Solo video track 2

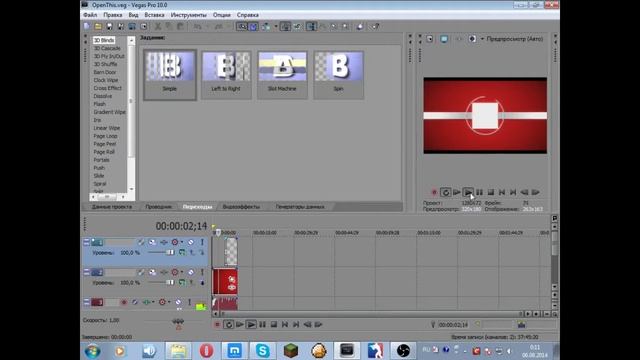pos(202,272)
